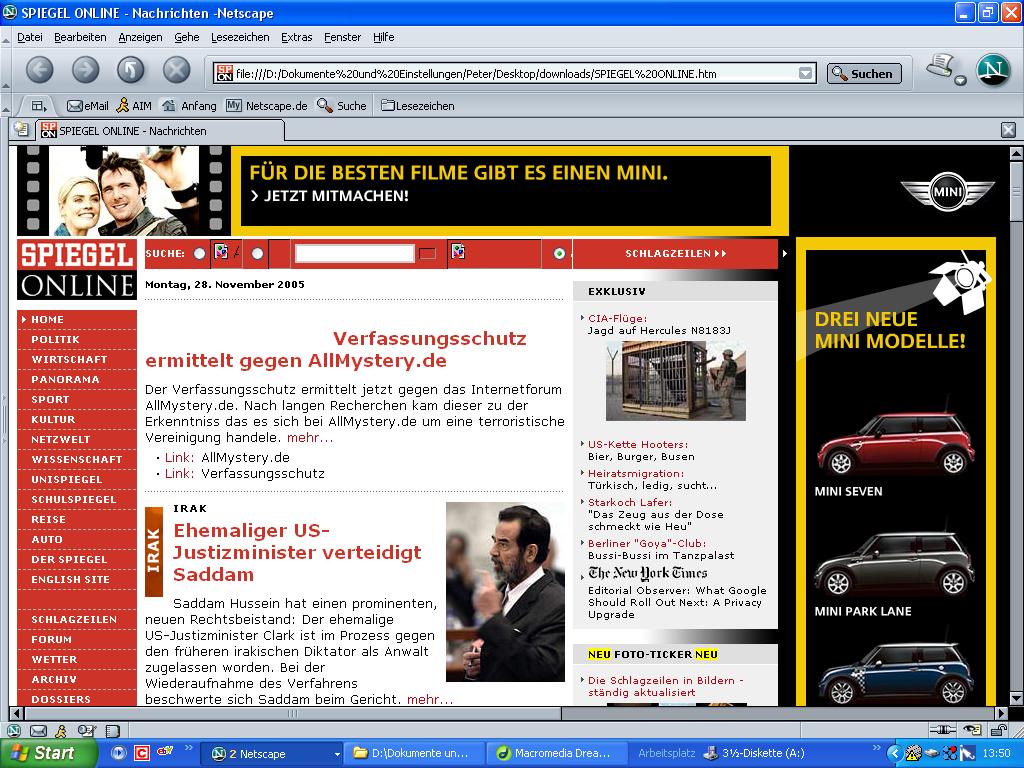Select the third selected SUCHE radio button
This screenshot has width=1024, height=768.
(x=559, y=253)
